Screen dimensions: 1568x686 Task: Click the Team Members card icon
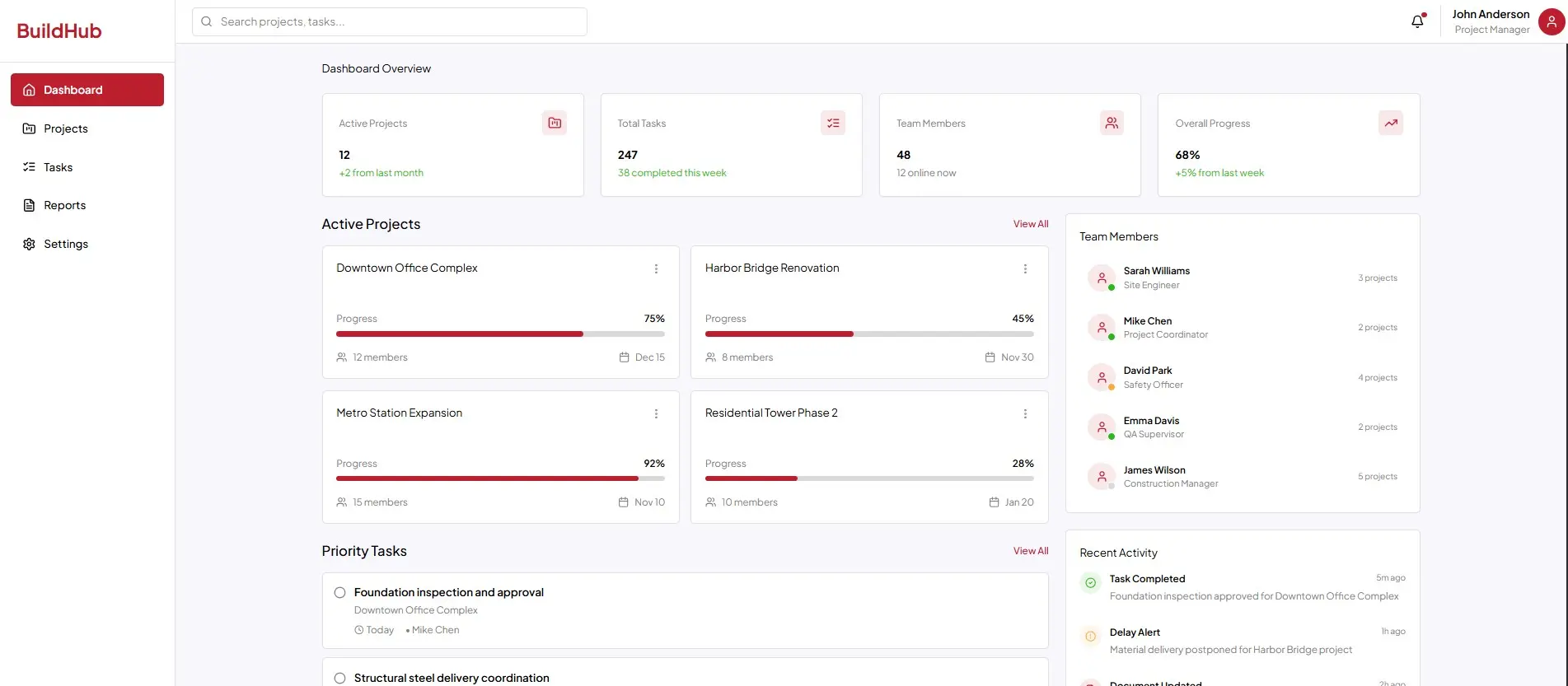[x=1112, y=123]
